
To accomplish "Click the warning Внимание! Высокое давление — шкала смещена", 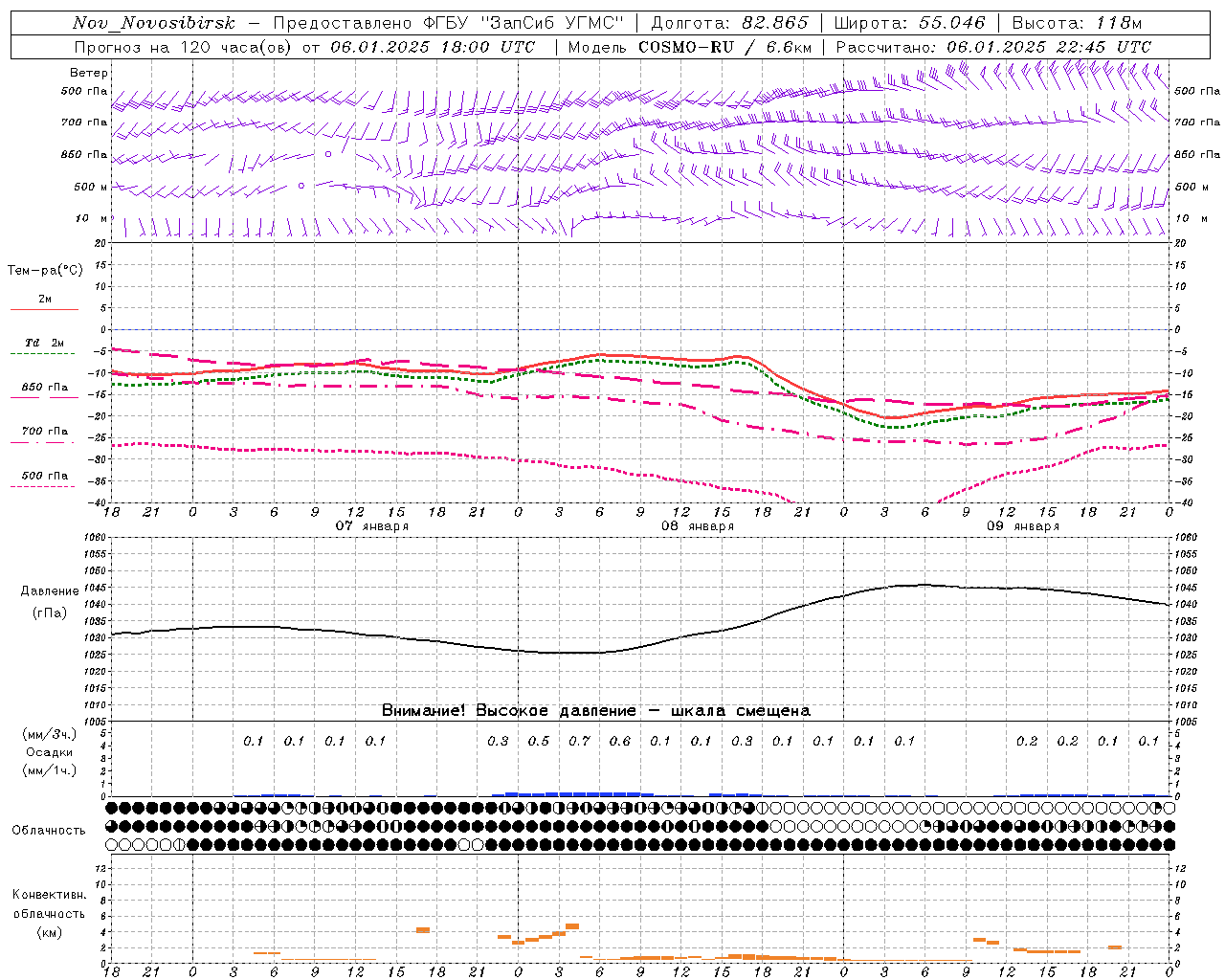I will pyautogui.click(x=595, y=711).
